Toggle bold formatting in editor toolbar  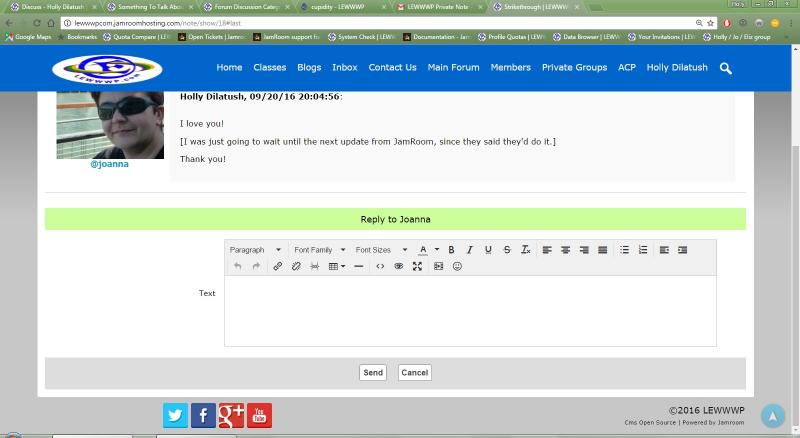point(451,250)
